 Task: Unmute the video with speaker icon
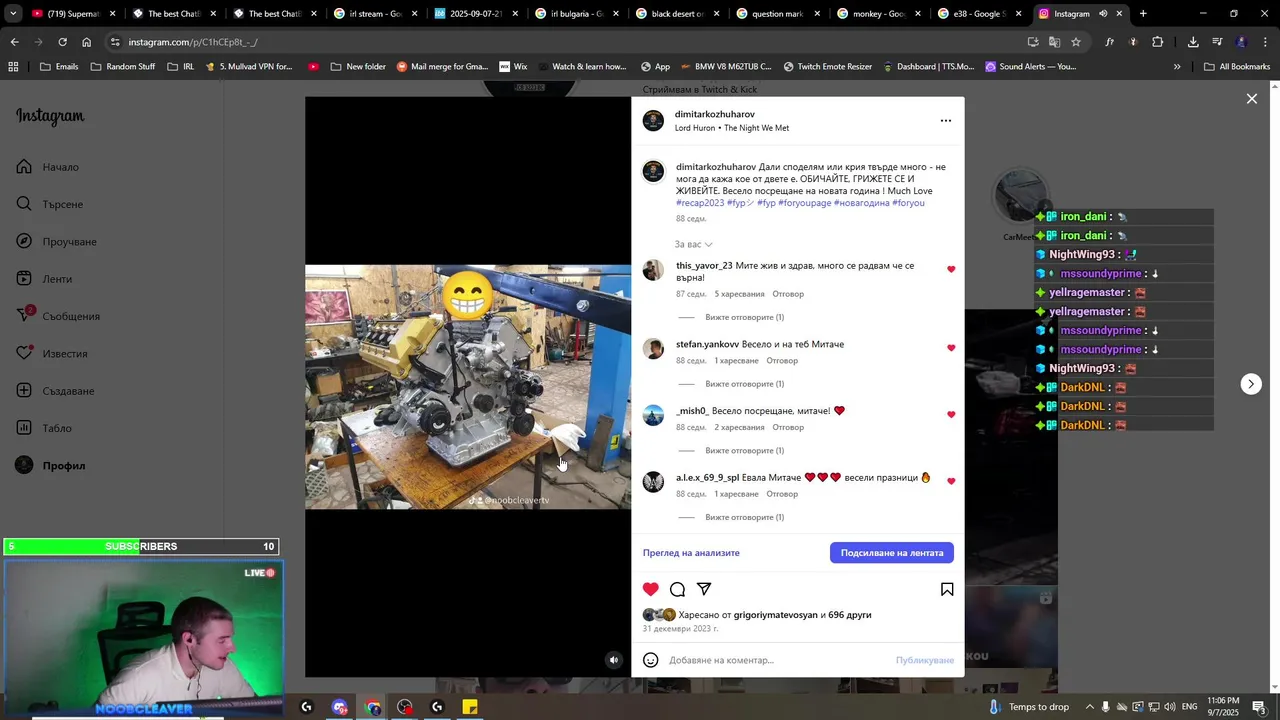(x=614, y=660)
